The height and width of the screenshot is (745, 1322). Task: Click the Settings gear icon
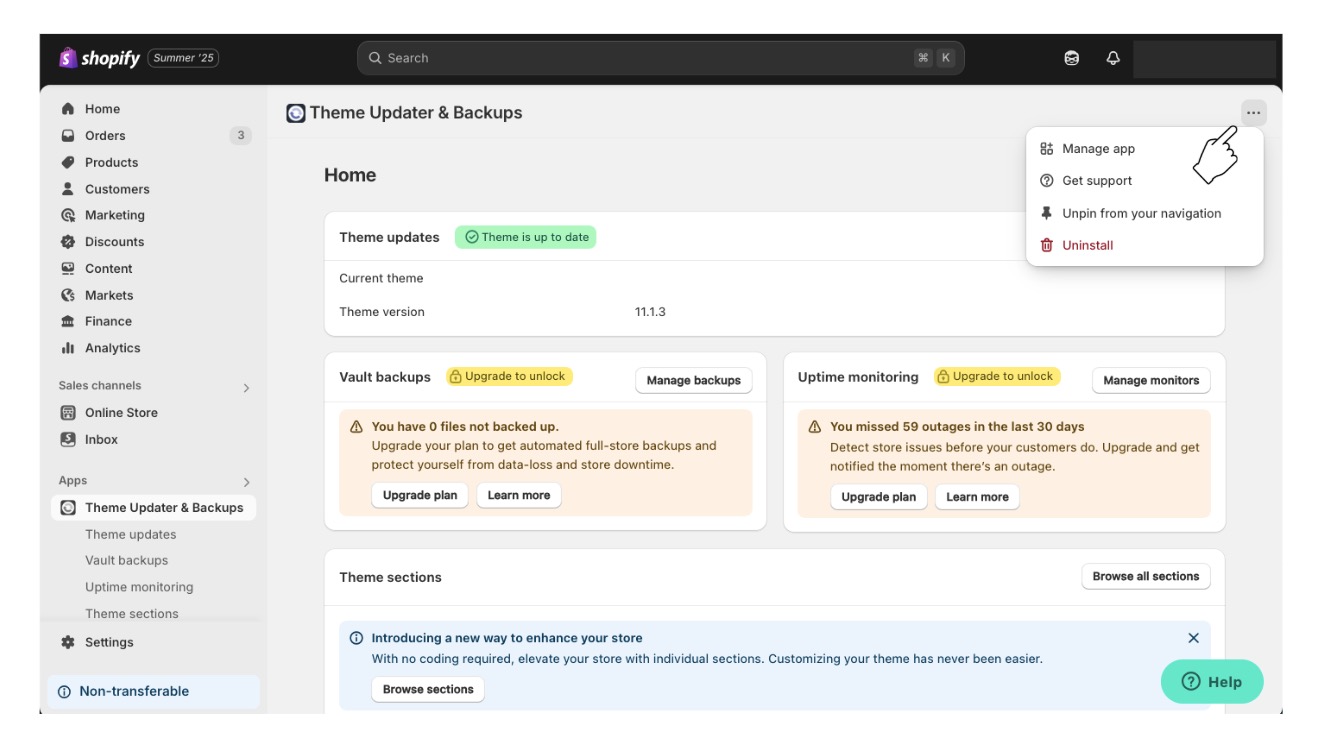68,642
